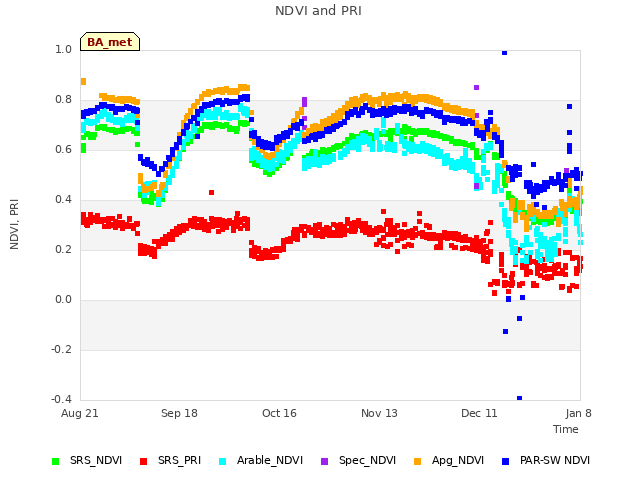
Task: Click the blue outlier point at 1.0
Action: click(x=504, y=53)
